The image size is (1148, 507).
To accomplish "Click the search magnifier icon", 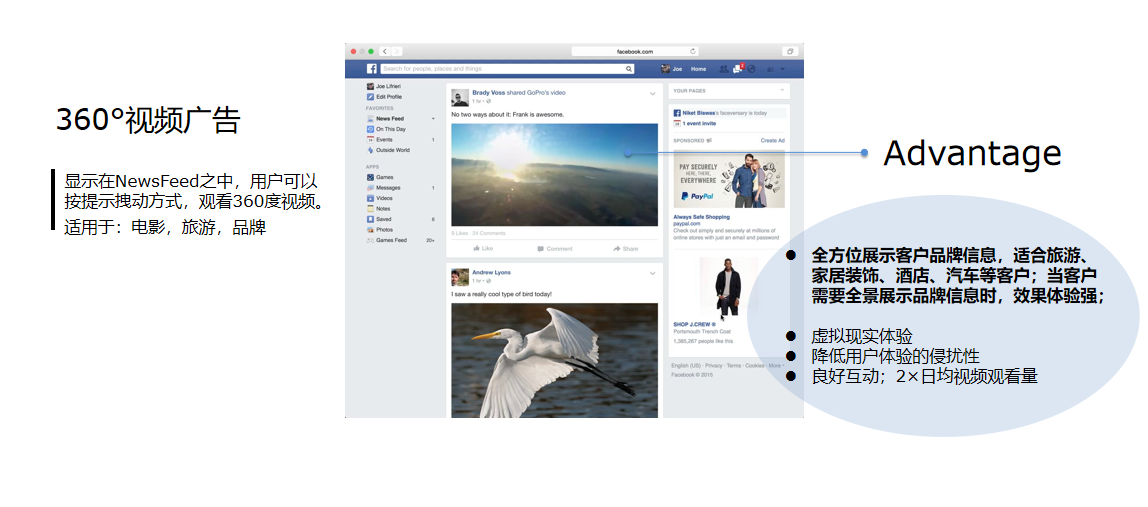I will [629, 69].
